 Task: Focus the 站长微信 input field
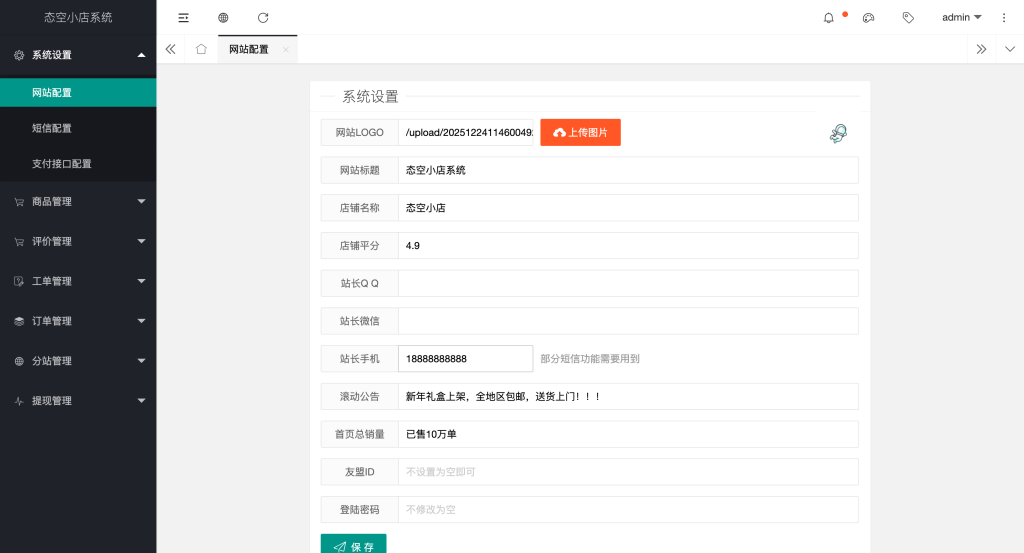coord(628,321)
